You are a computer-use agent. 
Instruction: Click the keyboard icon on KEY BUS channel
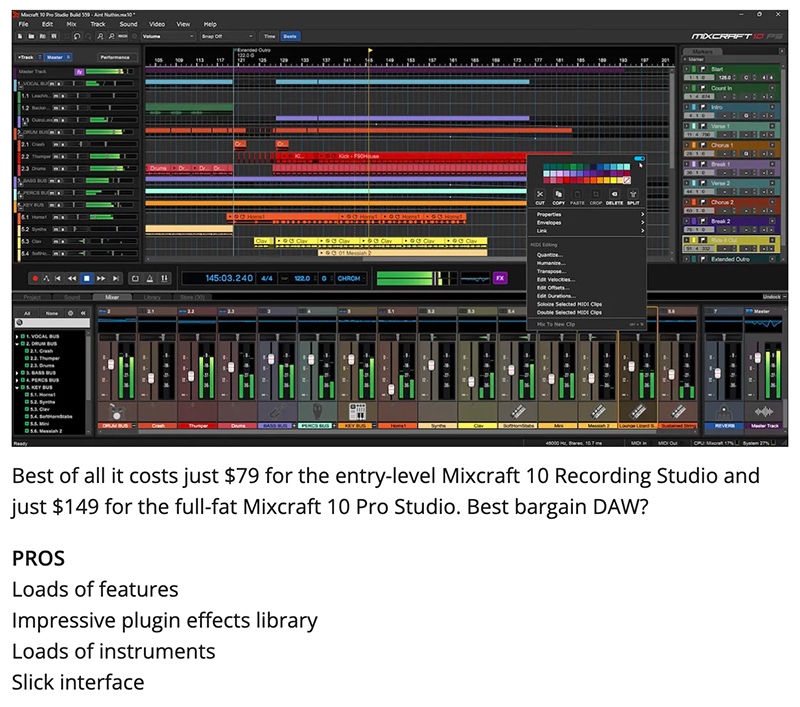click(358, 411)
